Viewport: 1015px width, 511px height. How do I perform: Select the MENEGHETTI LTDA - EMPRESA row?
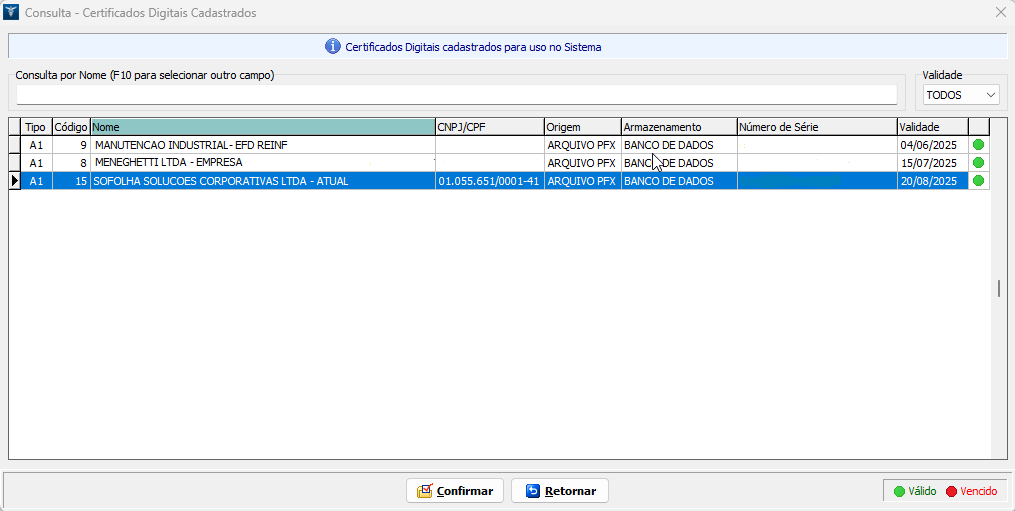coord(262,163)
